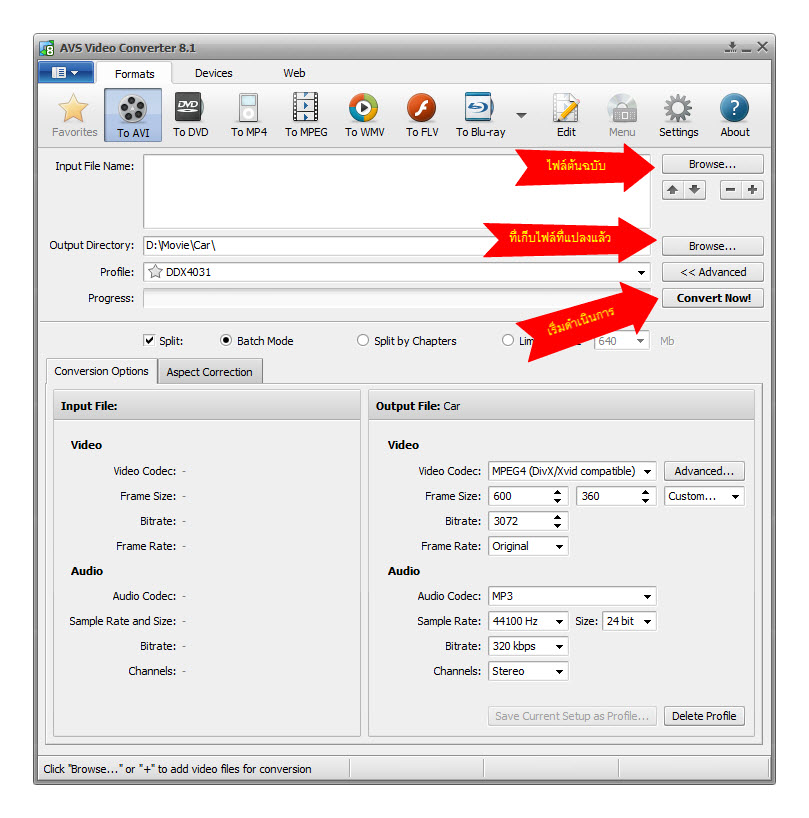Image resolution: width=809 pixels, height=818 pixels.
Task: Switch to the Web tab
Action: 294,73
